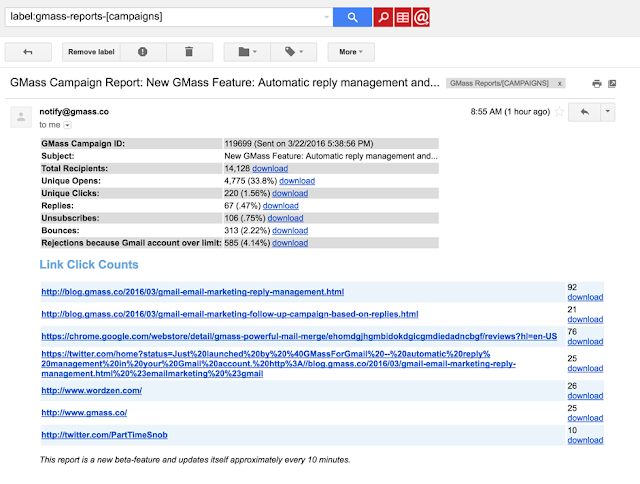Viewport: 640px width, 484px height.
Task: Click the 'Unique Opens:' label cell
Action: pos(131,181)
